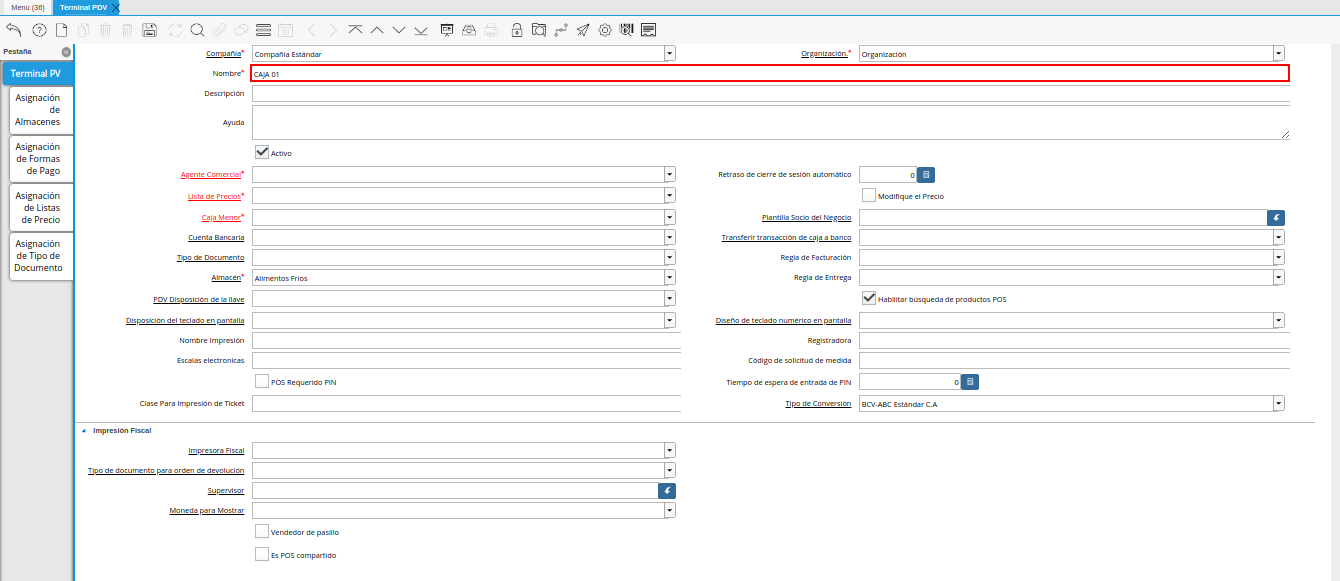The image size is (1340, 581).
Task: Create a new record with the blank page icon
Action: click(x=61, y=30)
